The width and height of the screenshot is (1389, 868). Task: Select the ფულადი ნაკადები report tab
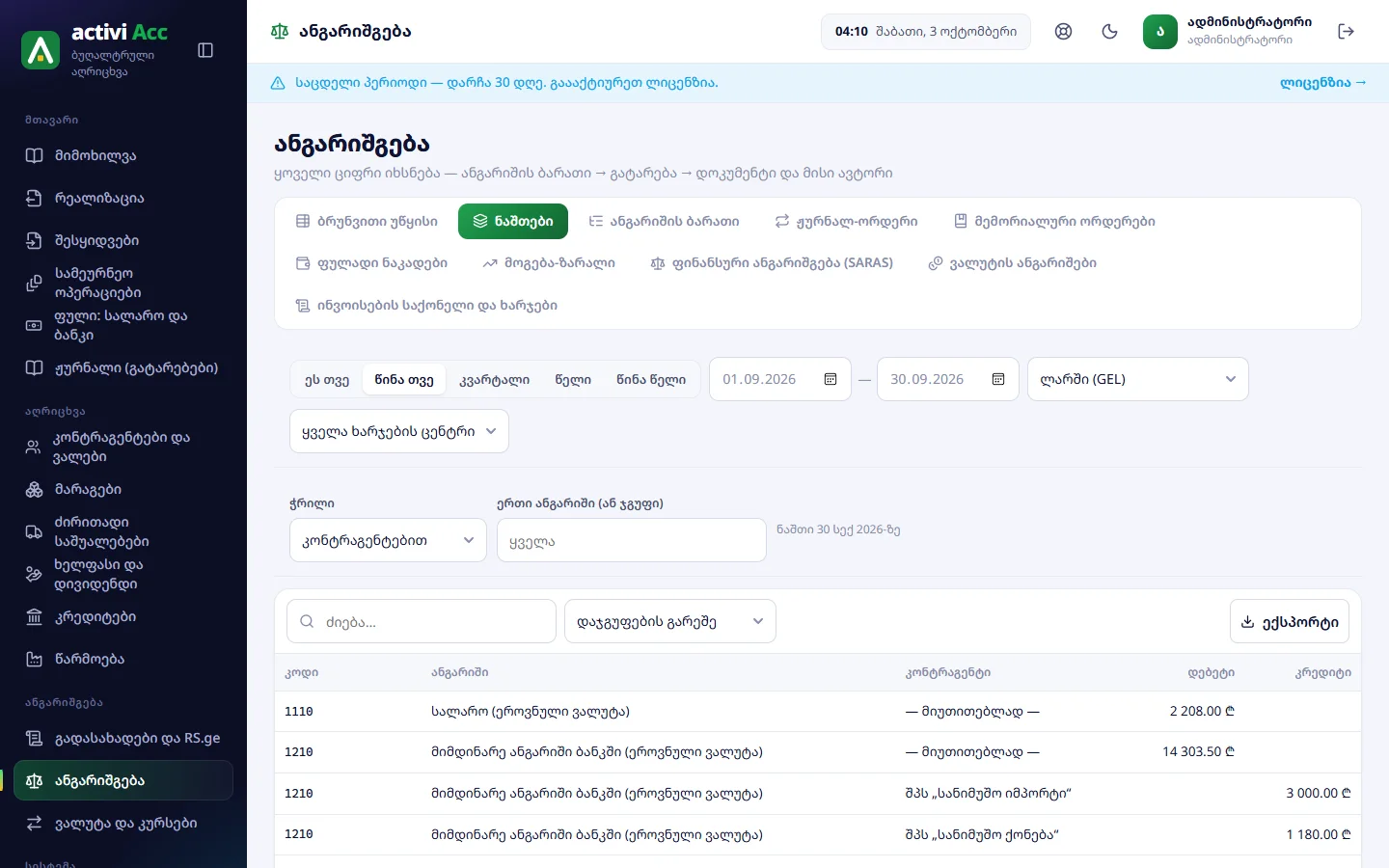click(371, 262)
